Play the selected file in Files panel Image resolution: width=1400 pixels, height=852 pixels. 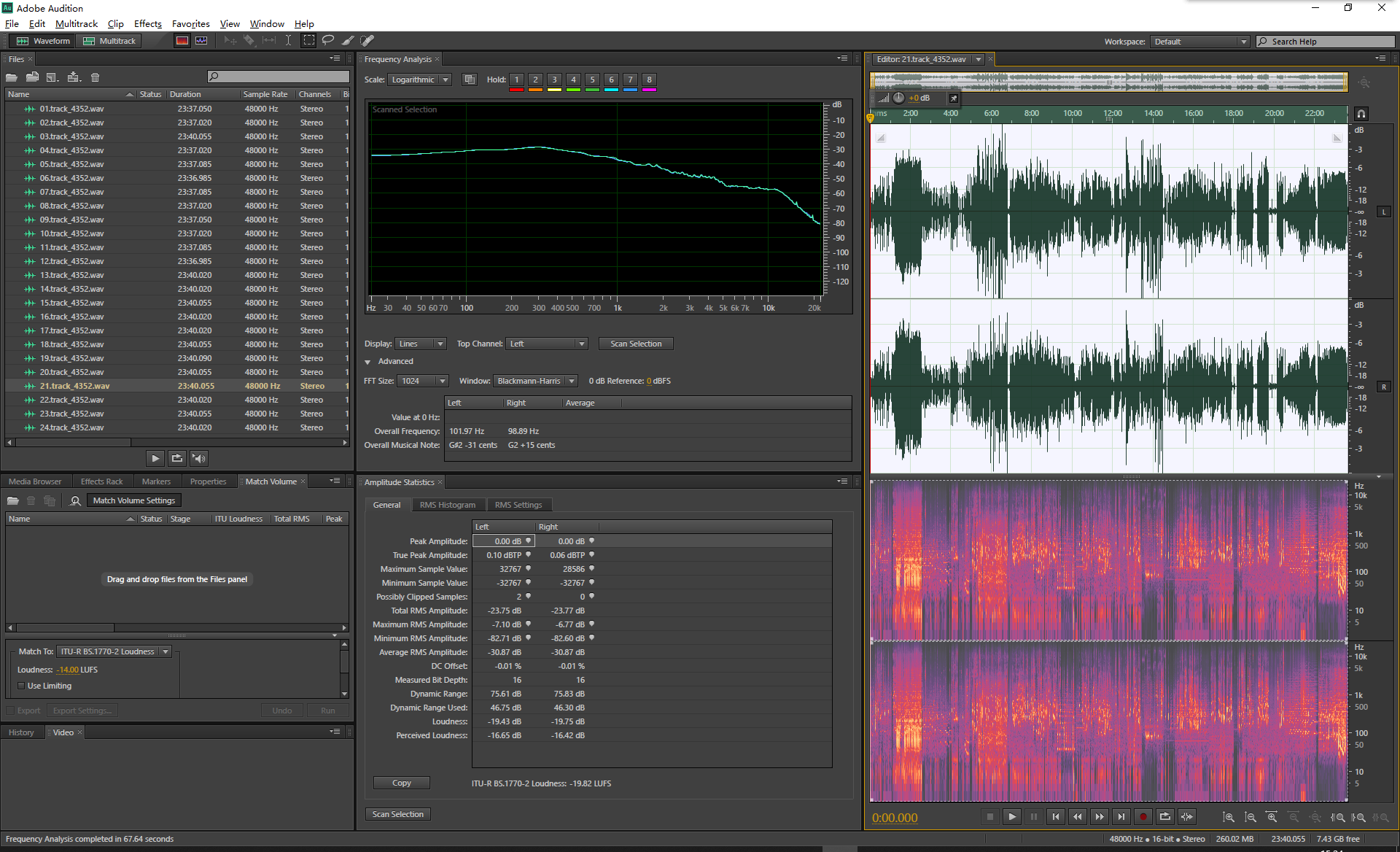(x=155, y=458)
